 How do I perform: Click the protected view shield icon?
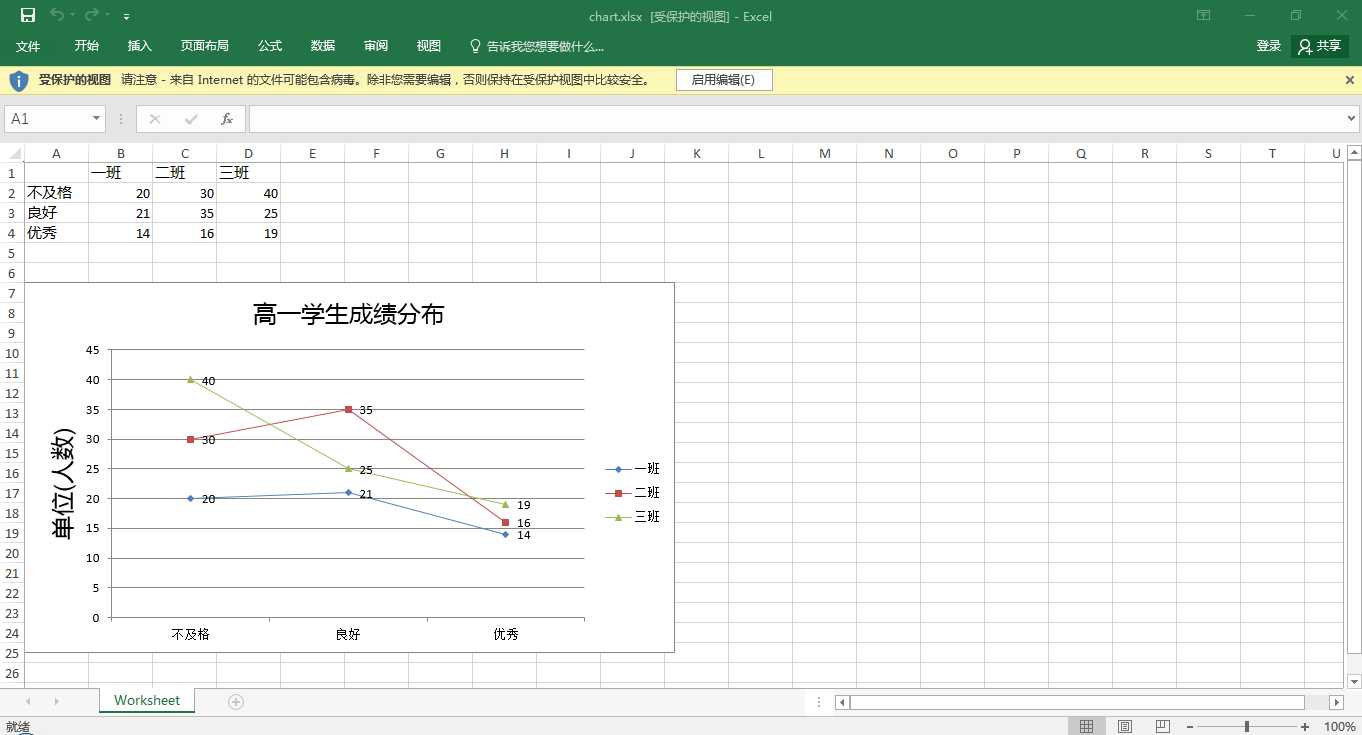(19, 80)
